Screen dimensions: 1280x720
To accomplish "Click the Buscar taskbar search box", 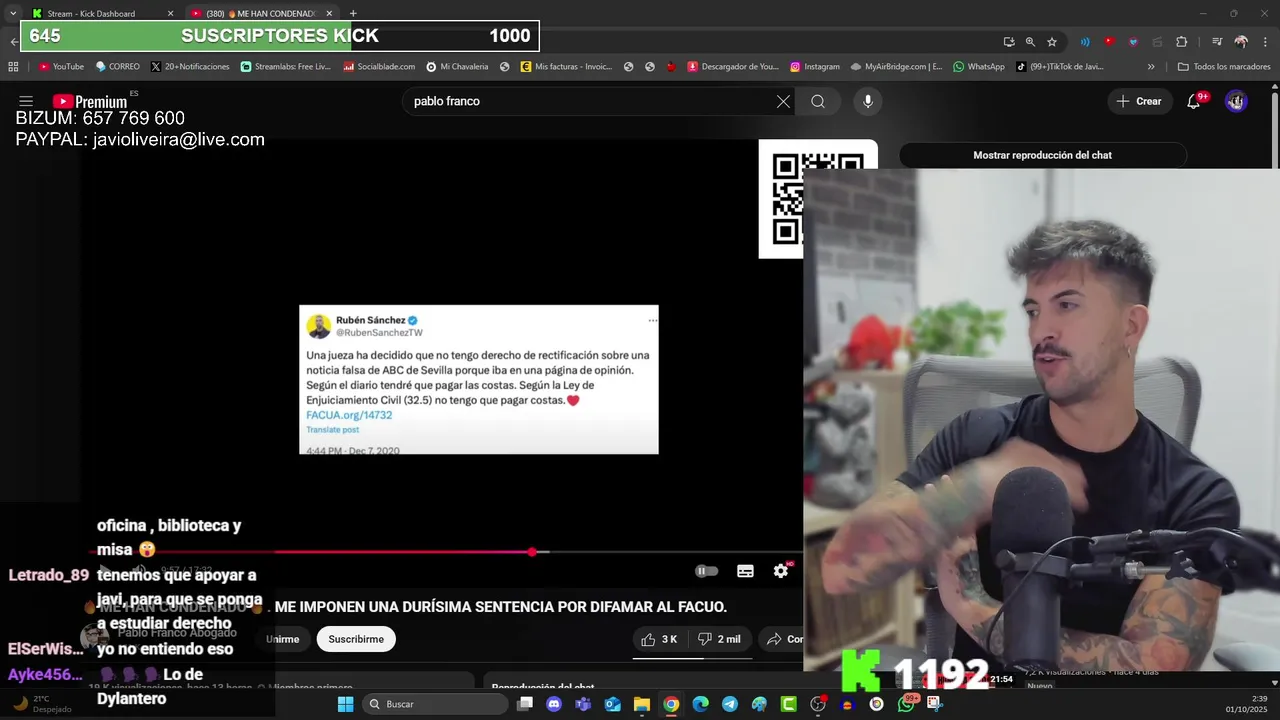I will click(x=435, y=704).
